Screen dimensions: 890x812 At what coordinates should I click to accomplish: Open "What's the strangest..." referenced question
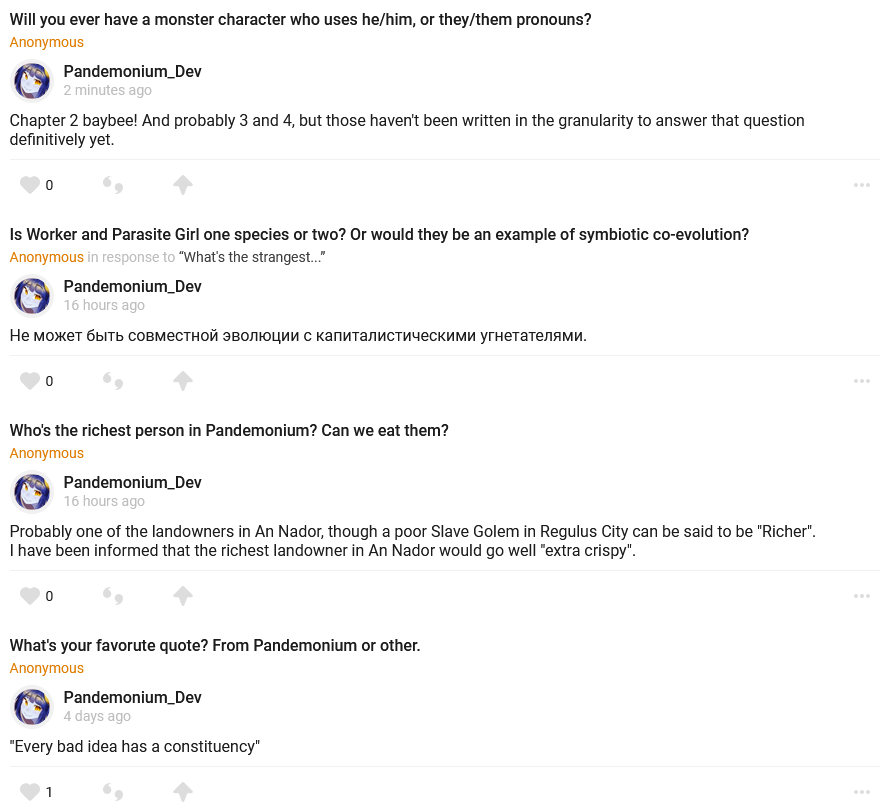tap(252, 257)
